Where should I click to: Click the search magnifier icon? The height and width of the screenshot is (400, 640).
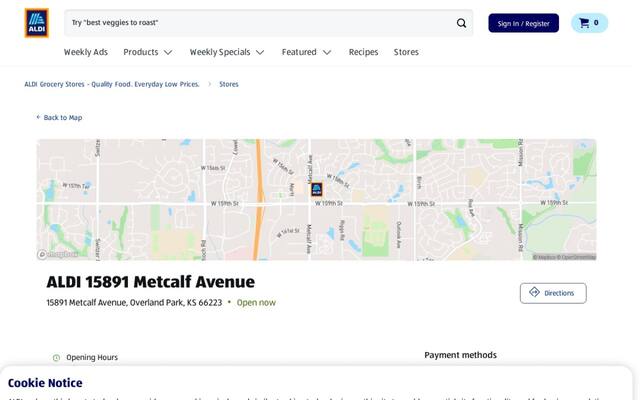pyautogui.click(x=461, y=23)
